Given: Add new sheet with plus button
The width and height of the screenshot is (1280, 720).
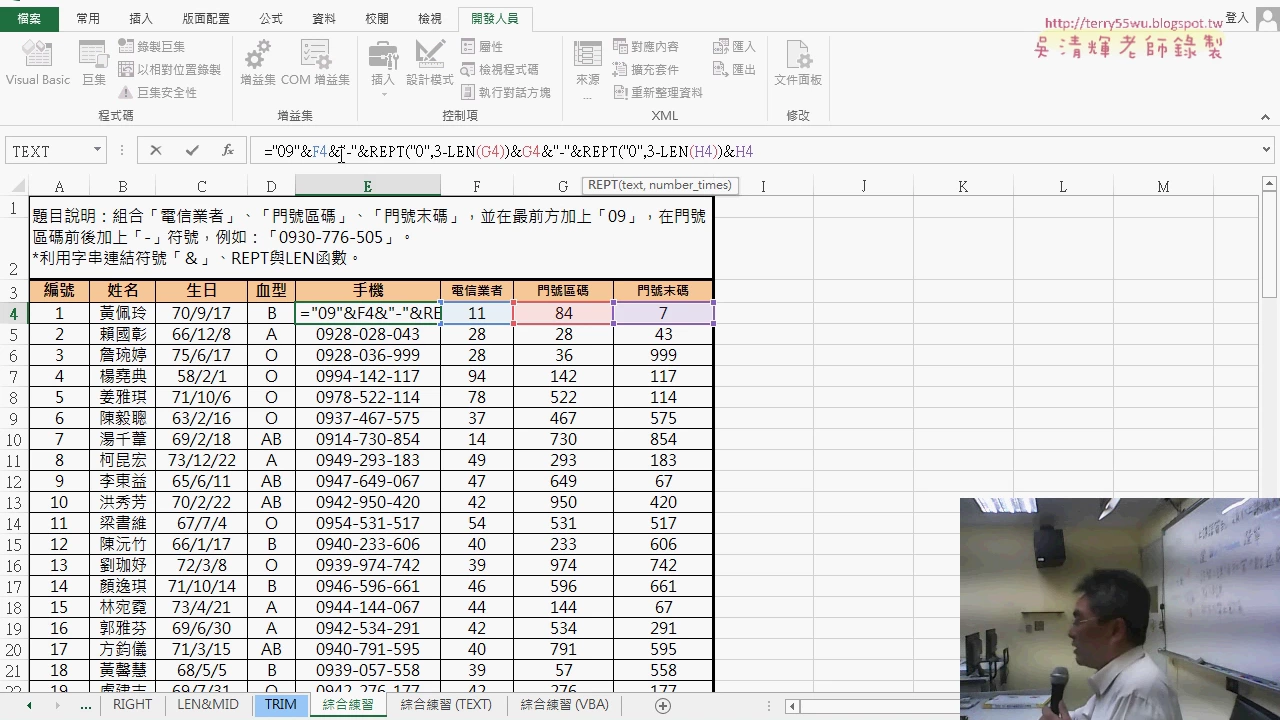Looking at the screenshot, I should tap(662, 706).
